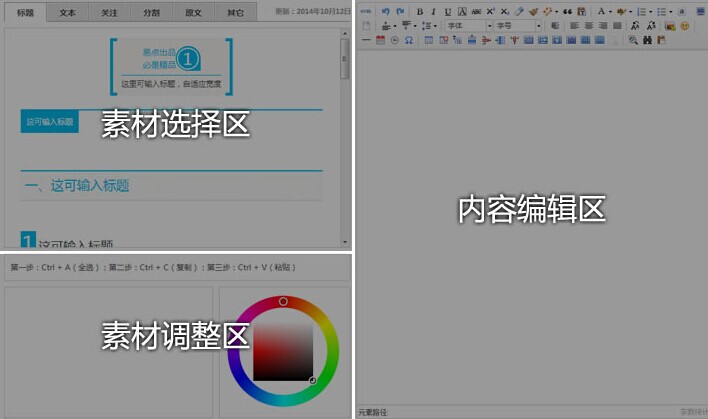
Task: Click template list scrollbar down arrow
Action: [345, 242]
